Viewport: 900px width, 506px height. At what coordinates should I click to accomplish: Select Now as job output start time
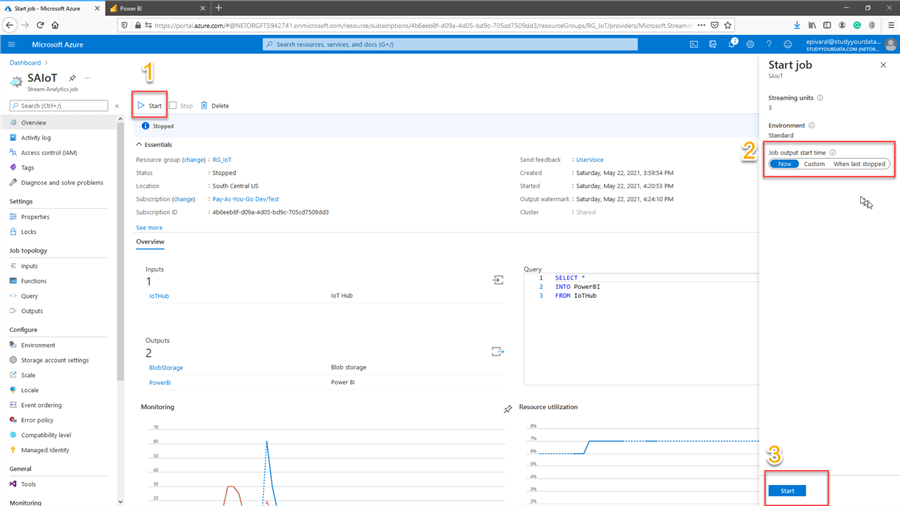click(x=784, y=164)
